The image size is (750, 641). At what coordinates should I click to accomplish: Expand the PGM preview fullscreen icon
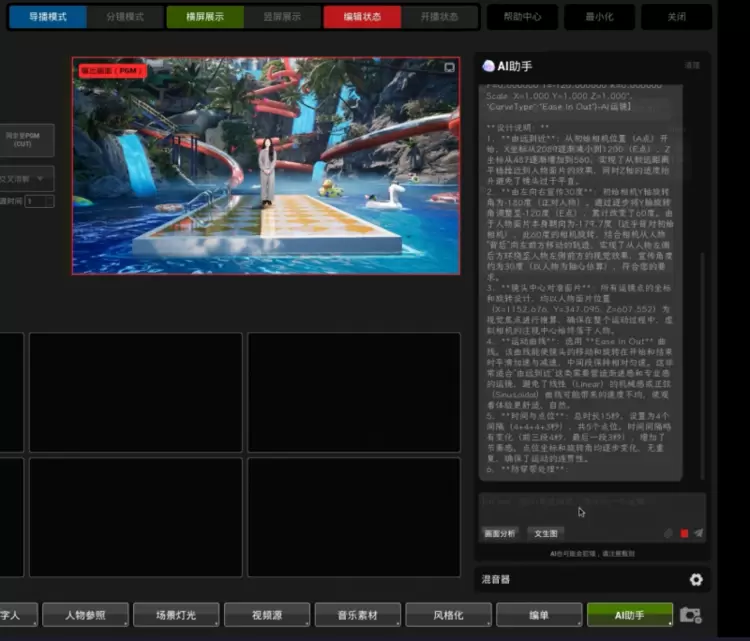click(x=450, y=67)
